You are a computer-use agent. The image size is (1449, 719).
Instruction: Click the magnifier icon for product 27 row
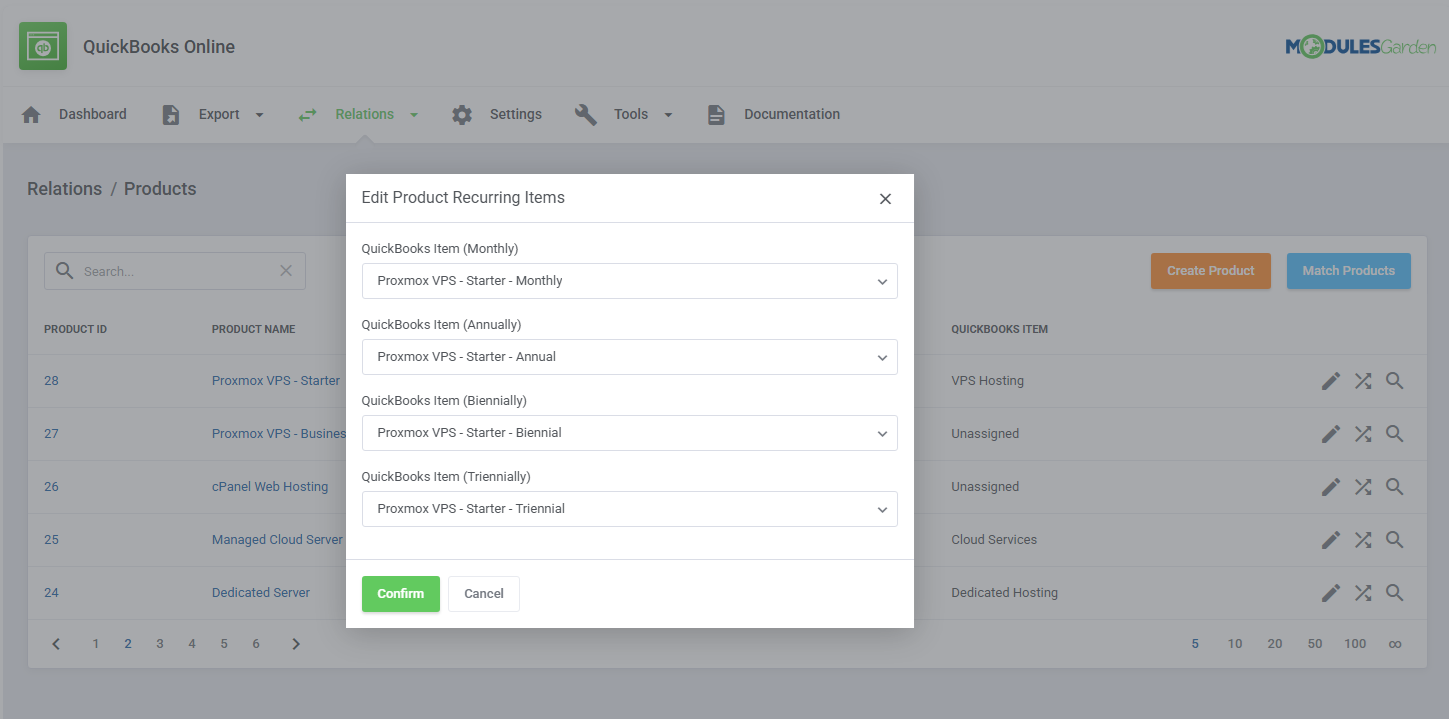coord(1395,434)
